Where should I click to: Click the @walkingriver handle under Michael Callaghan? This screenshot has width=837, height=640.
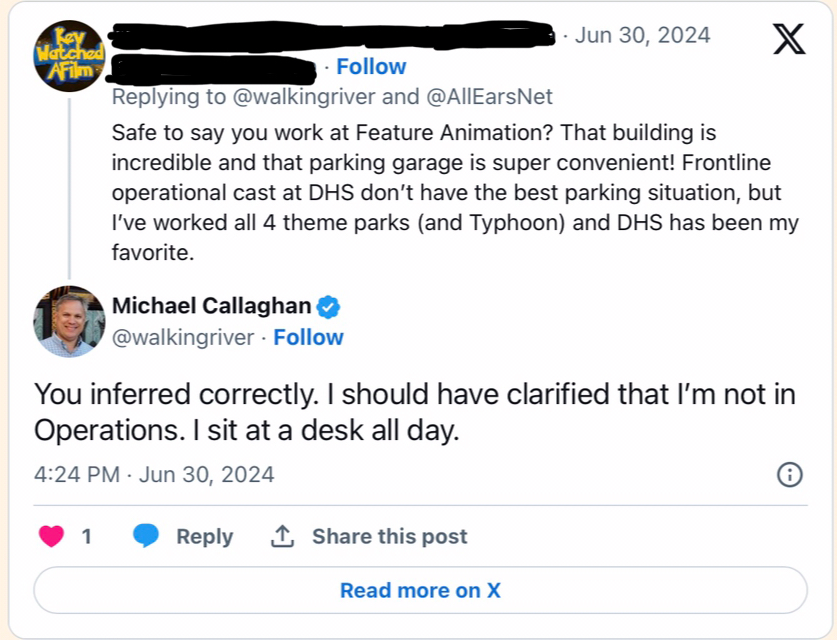click(183, 337)
